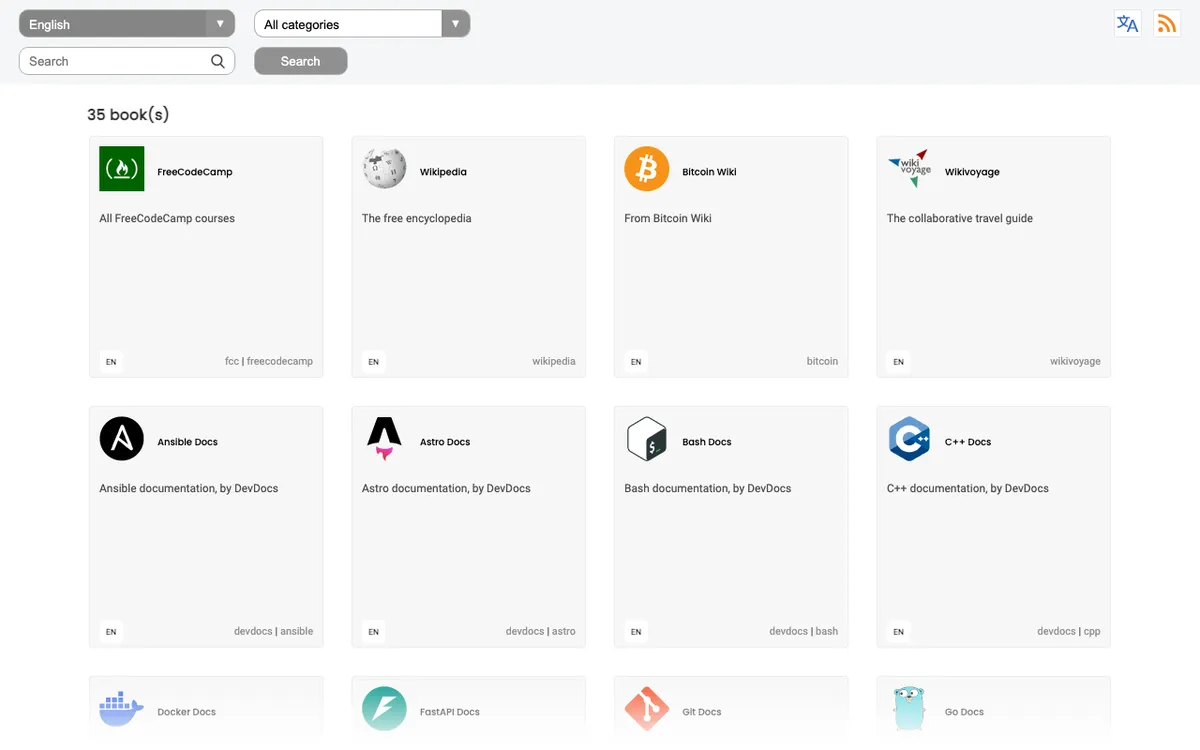Viewport: 1200px width, 750px height.
Task: Open the Go Docs title
Action: (964, 712)
